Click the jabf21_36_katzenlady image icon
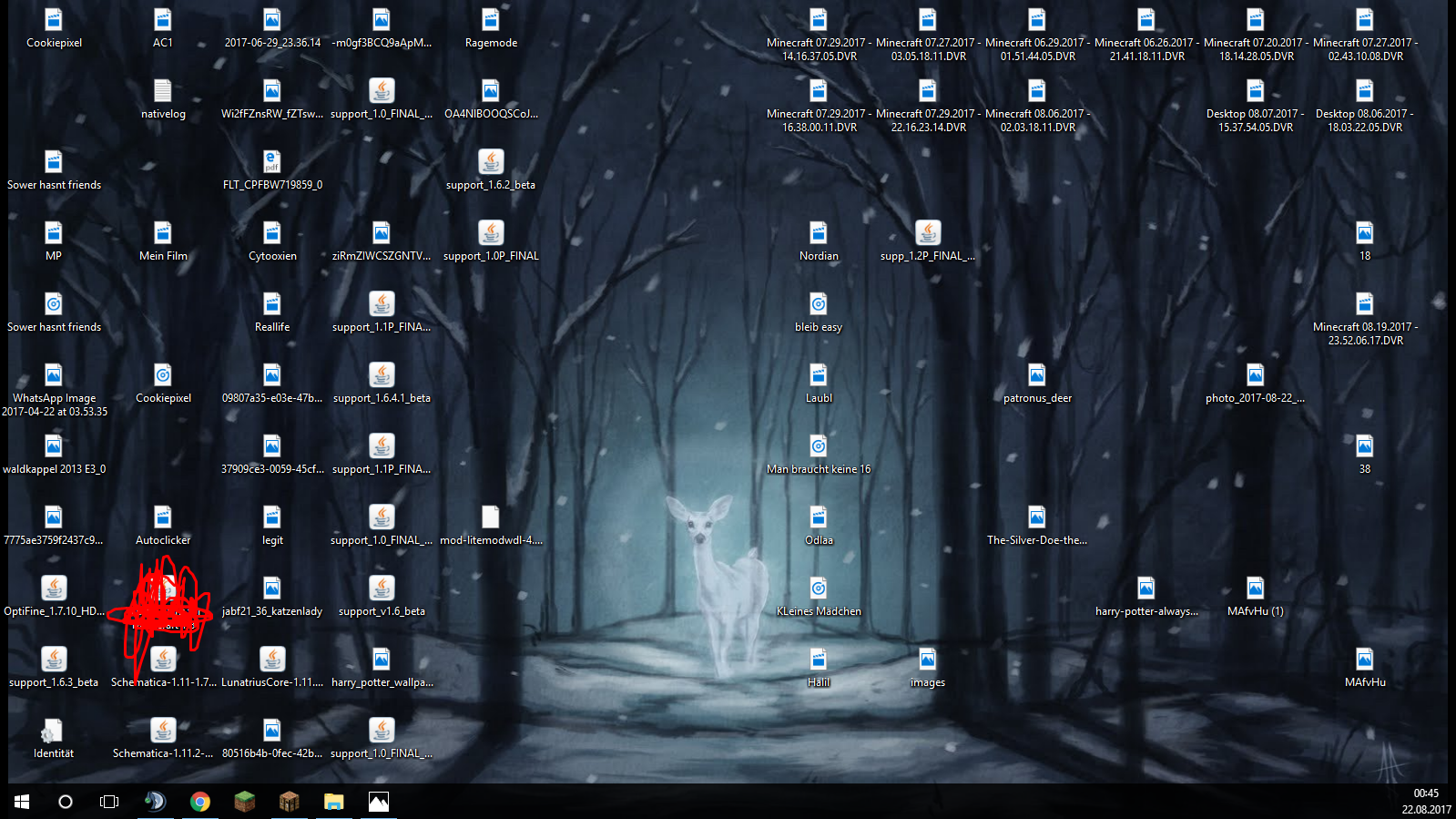The width and height of the screenshot is (1456, 819). point(272,589)
